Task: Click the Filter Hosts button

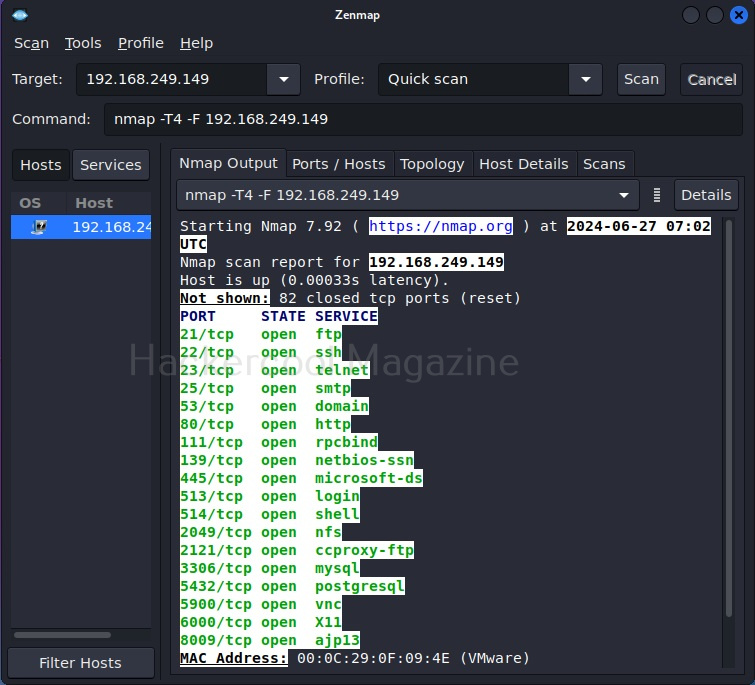Action: (x=80, y=663)
